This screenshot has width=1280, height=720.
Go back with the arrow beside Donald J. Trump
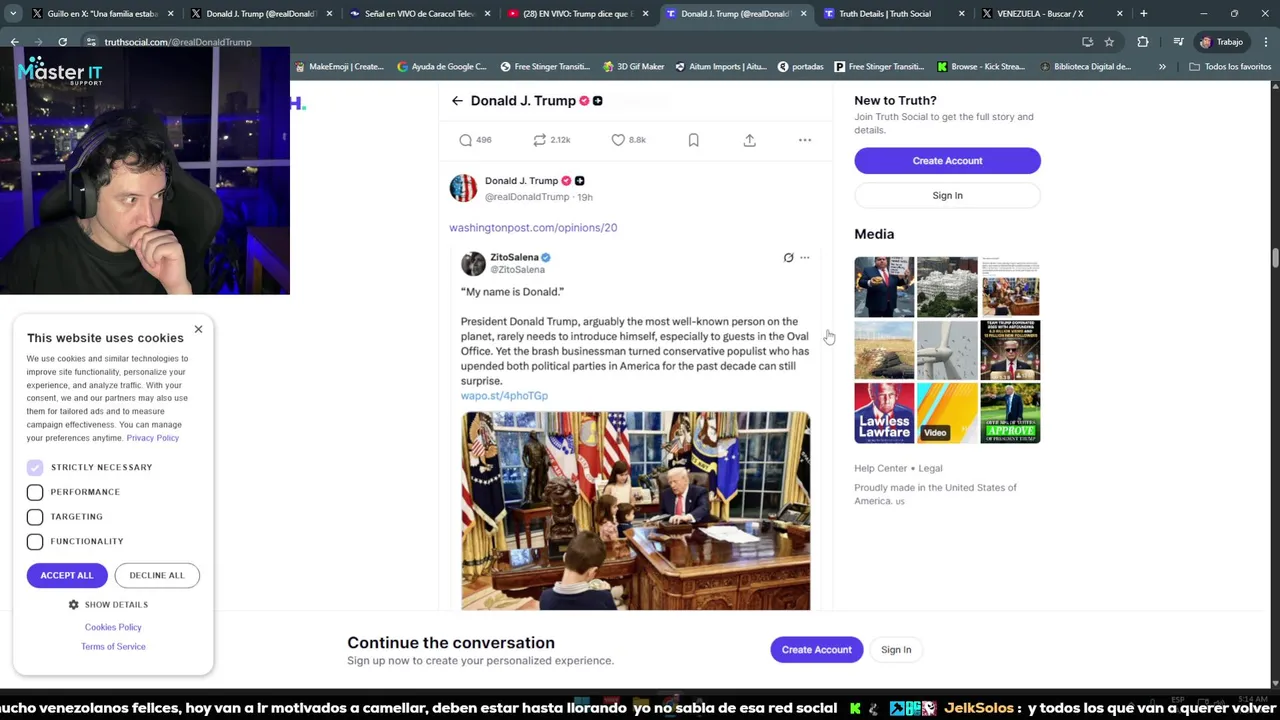pos(457,101)
